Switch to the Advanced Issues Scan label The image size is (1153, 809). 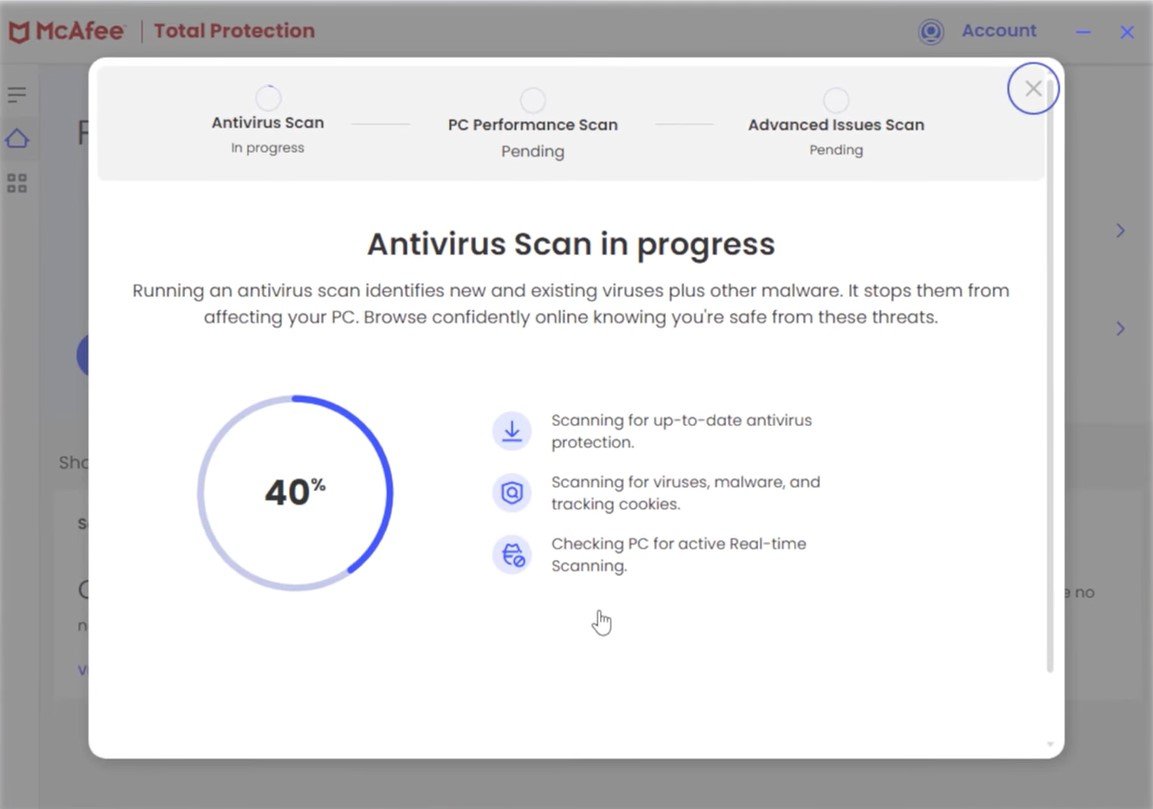(836, 125)
